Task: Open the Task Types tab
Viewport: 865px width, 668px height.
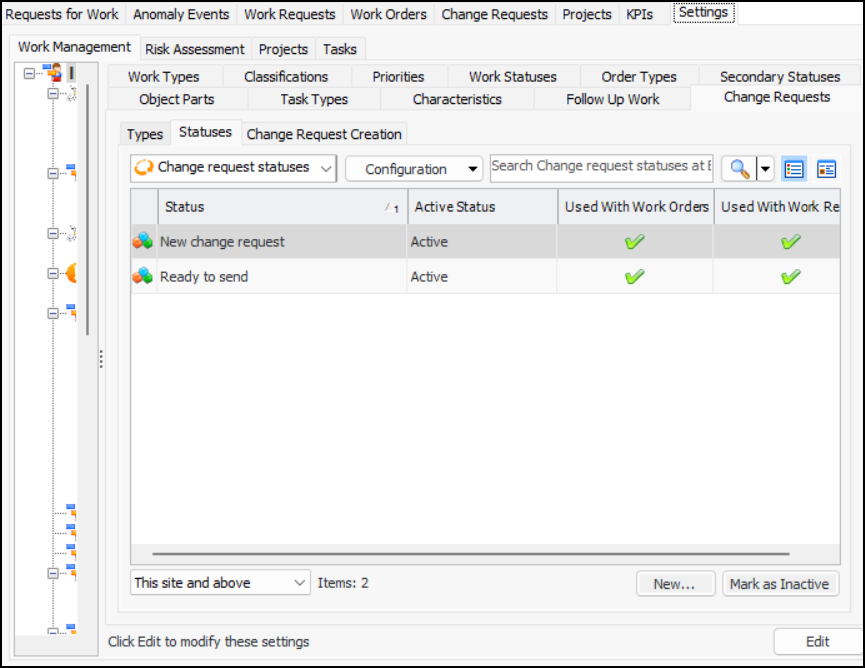Action: click(314, 99)
